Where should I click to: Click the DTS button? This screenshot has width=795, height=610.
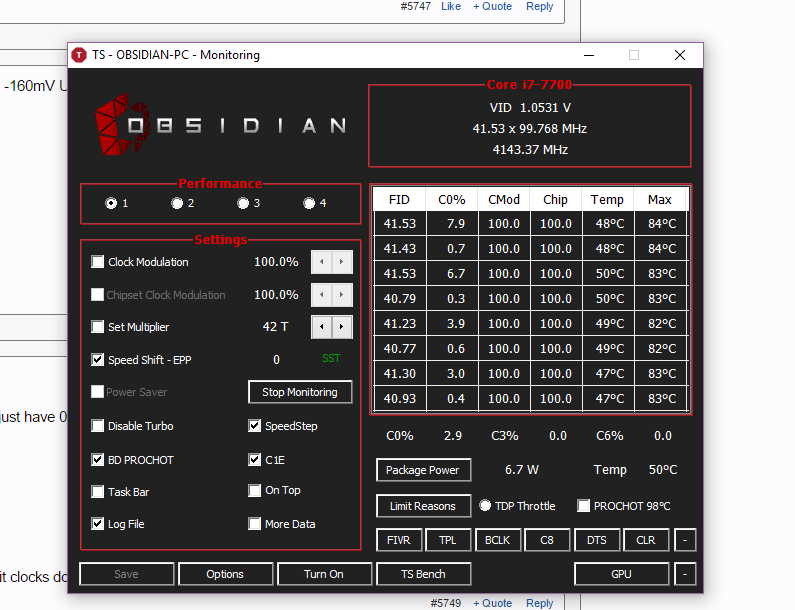[x=597, y=540]
